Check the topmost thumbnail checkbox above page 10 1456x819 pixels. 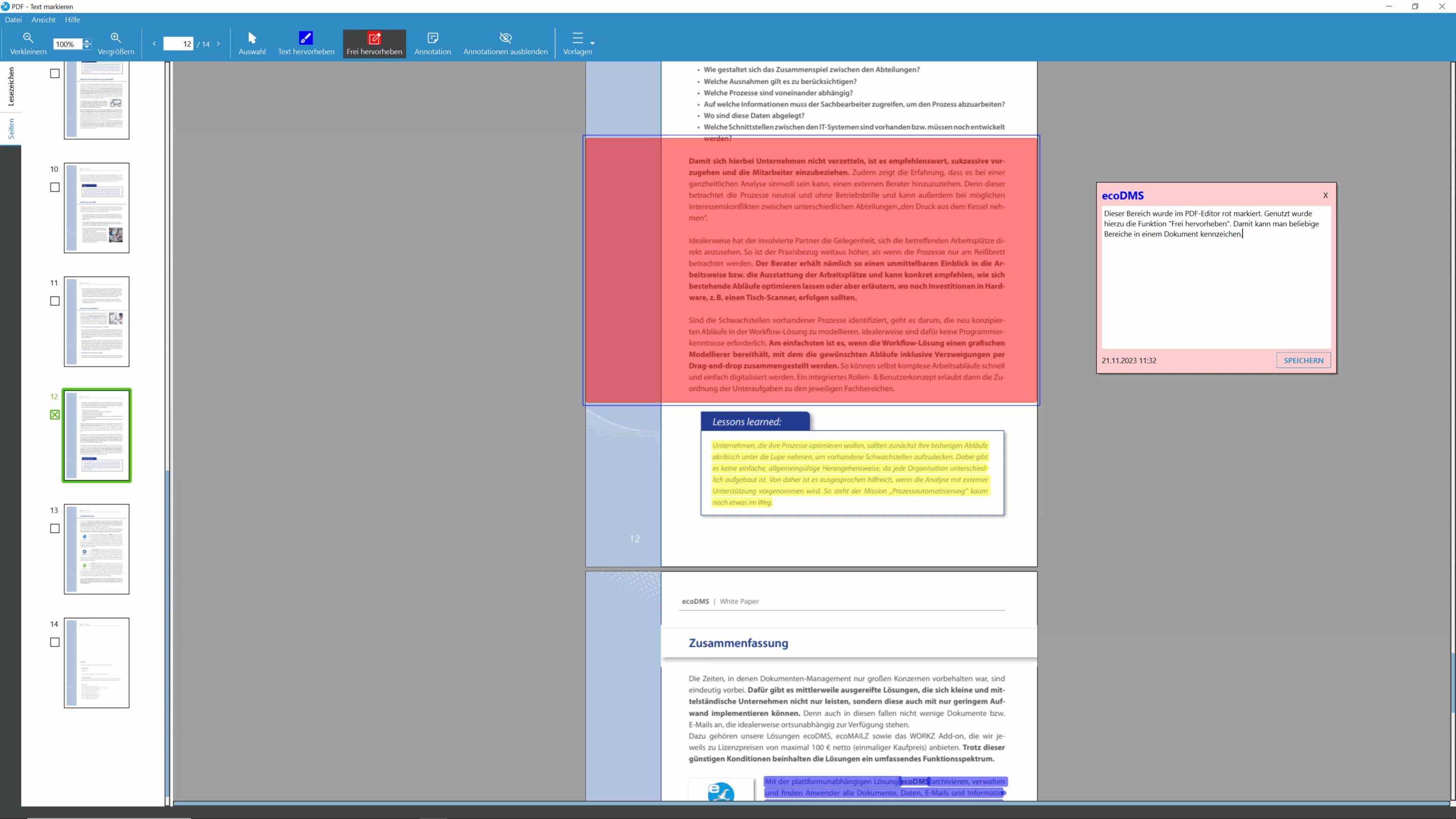(55, 73)
